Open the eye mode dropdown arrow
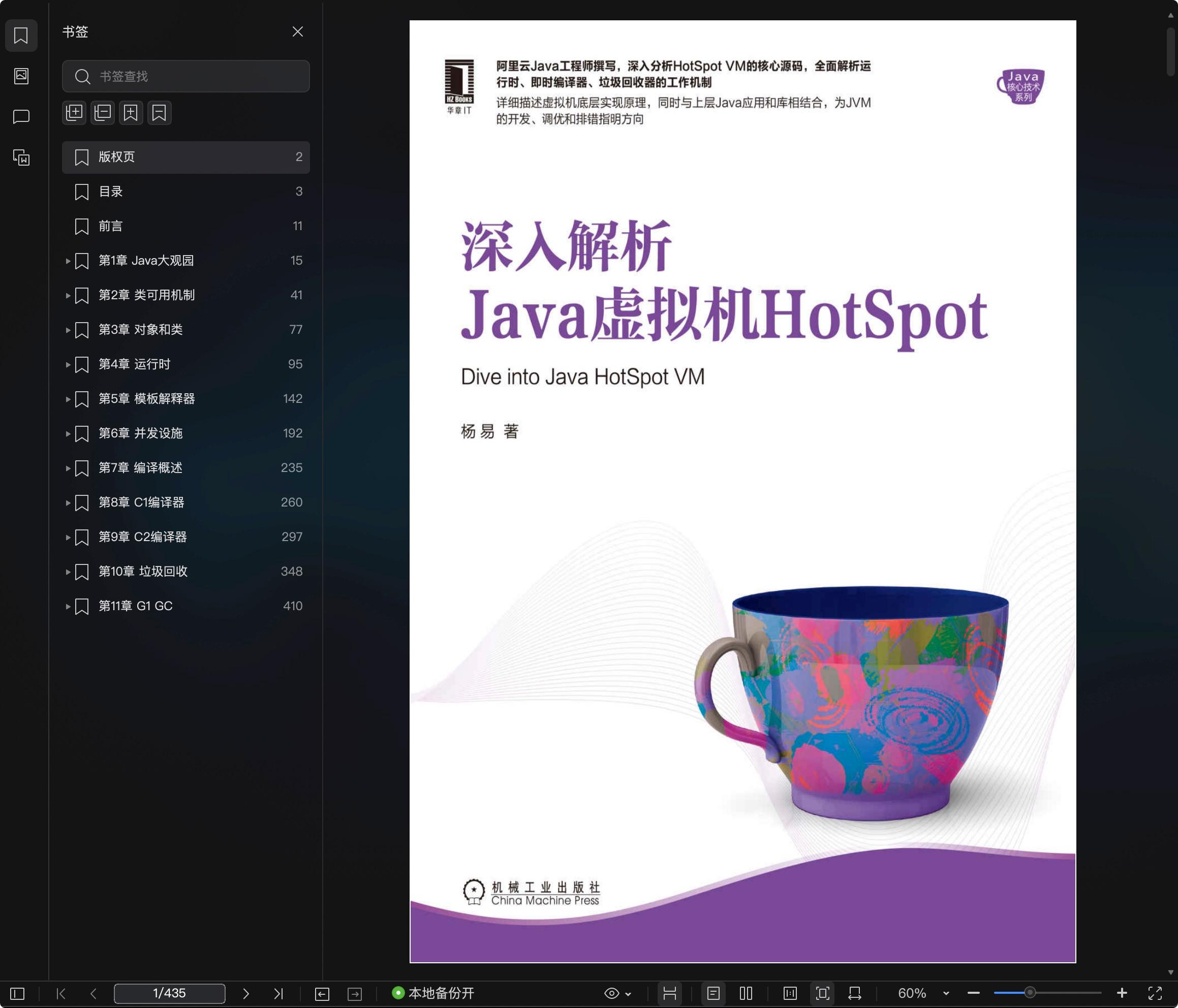 [628, 994]
